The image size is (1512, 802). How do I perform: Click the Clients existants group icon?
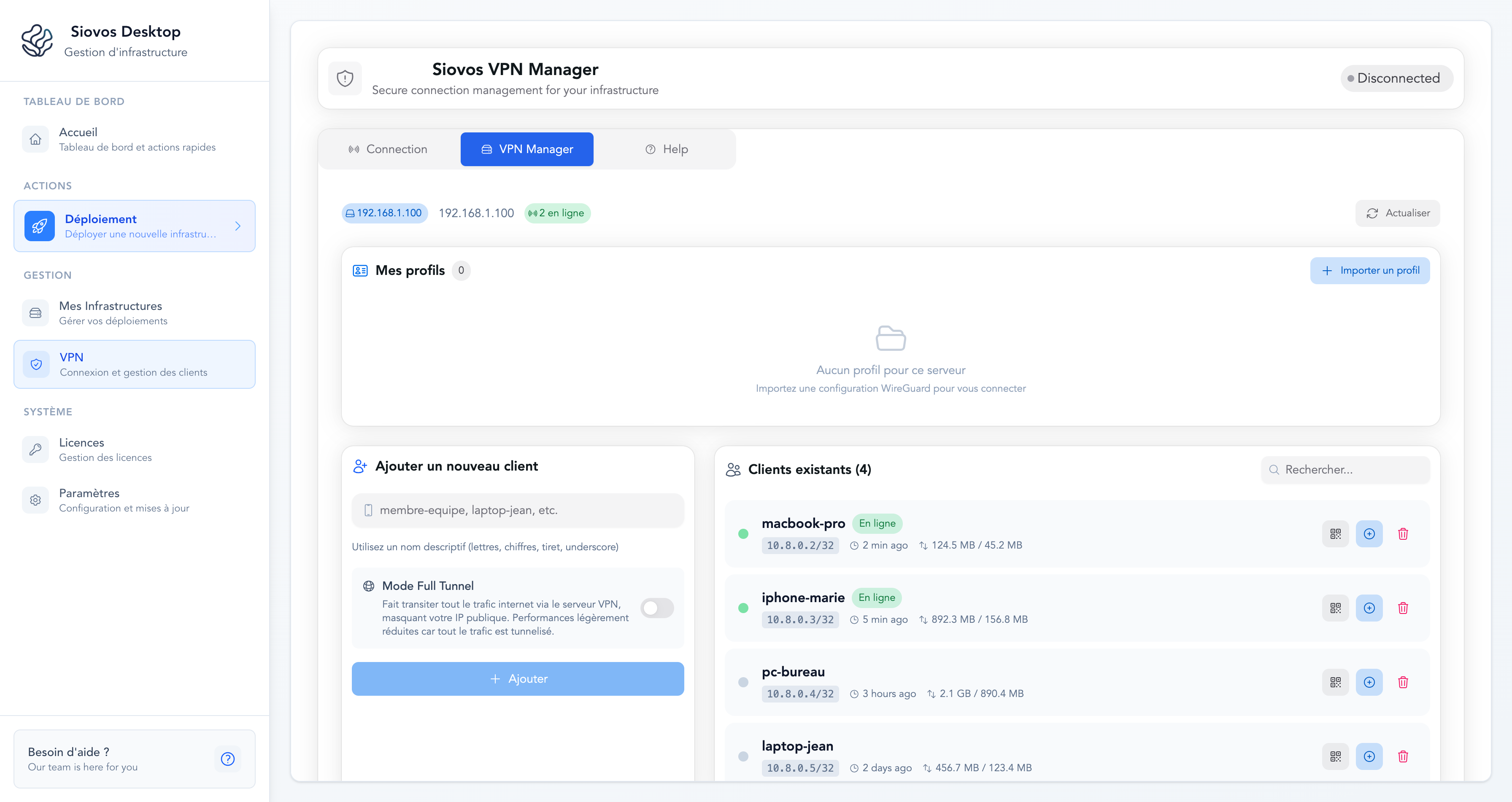coord(733,470)
